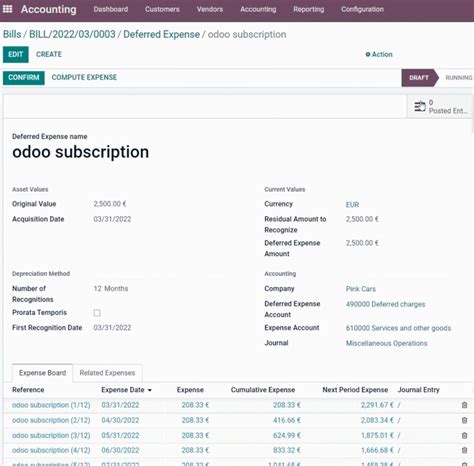Go back to BILL/2022/03/0003 breadcrumb
Image resolution: width=474 pixels, height=466 pixels.
coord(72,34)
